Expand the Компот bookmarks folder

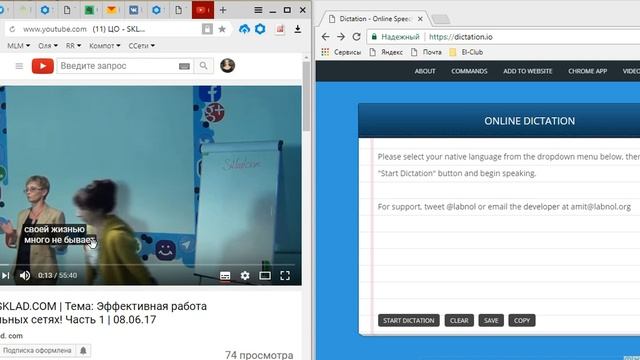[x=104, y=46]
